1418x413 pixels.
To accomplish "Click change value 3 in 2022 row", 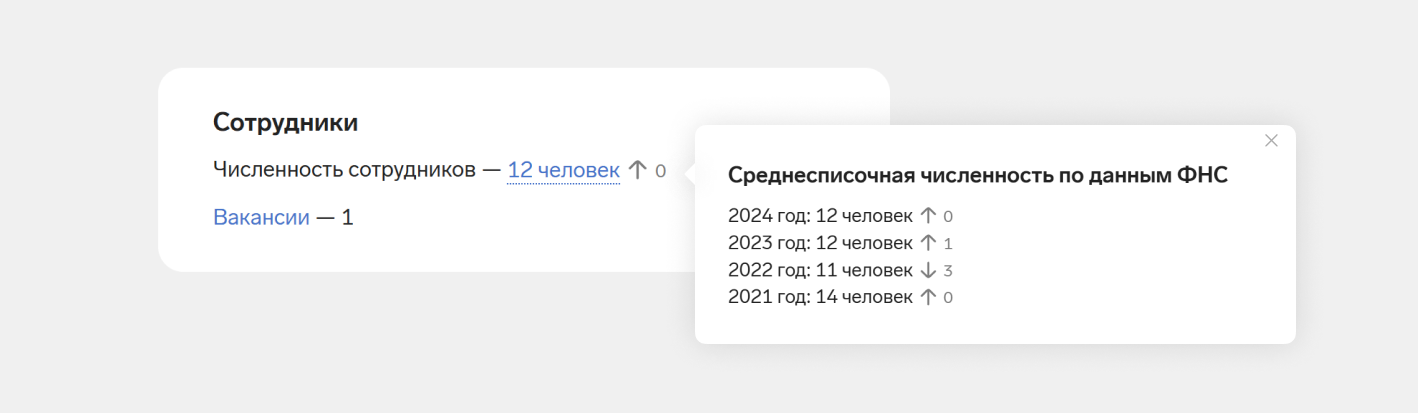I will (x=948, y=271).
